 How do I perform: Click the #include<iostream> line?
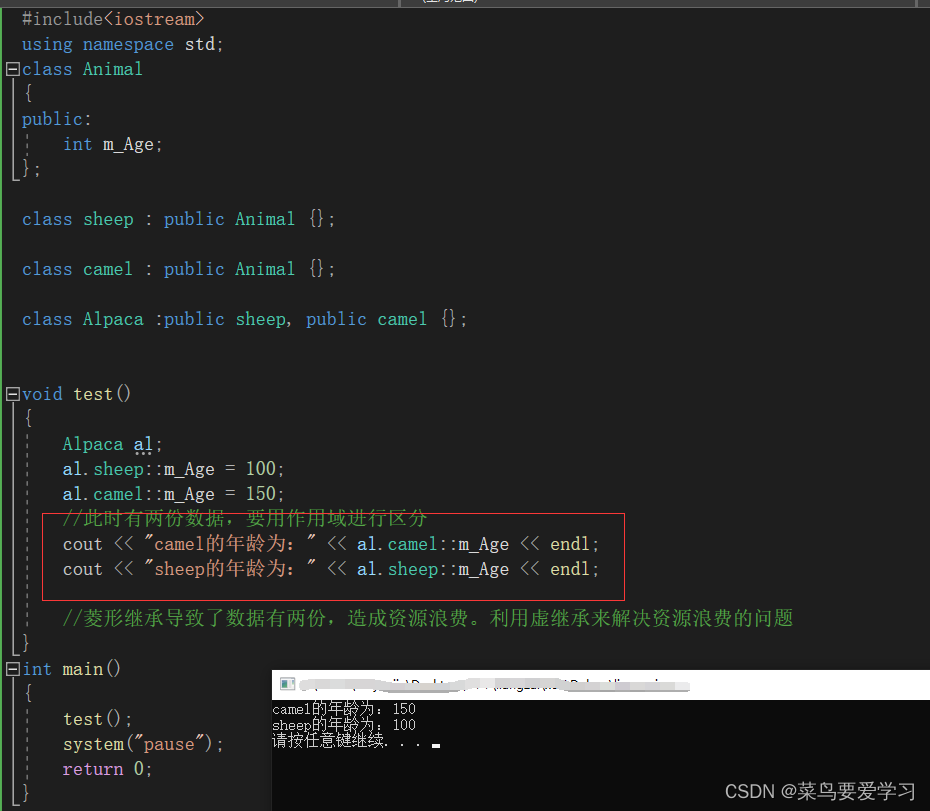click(x=113, y=19)
